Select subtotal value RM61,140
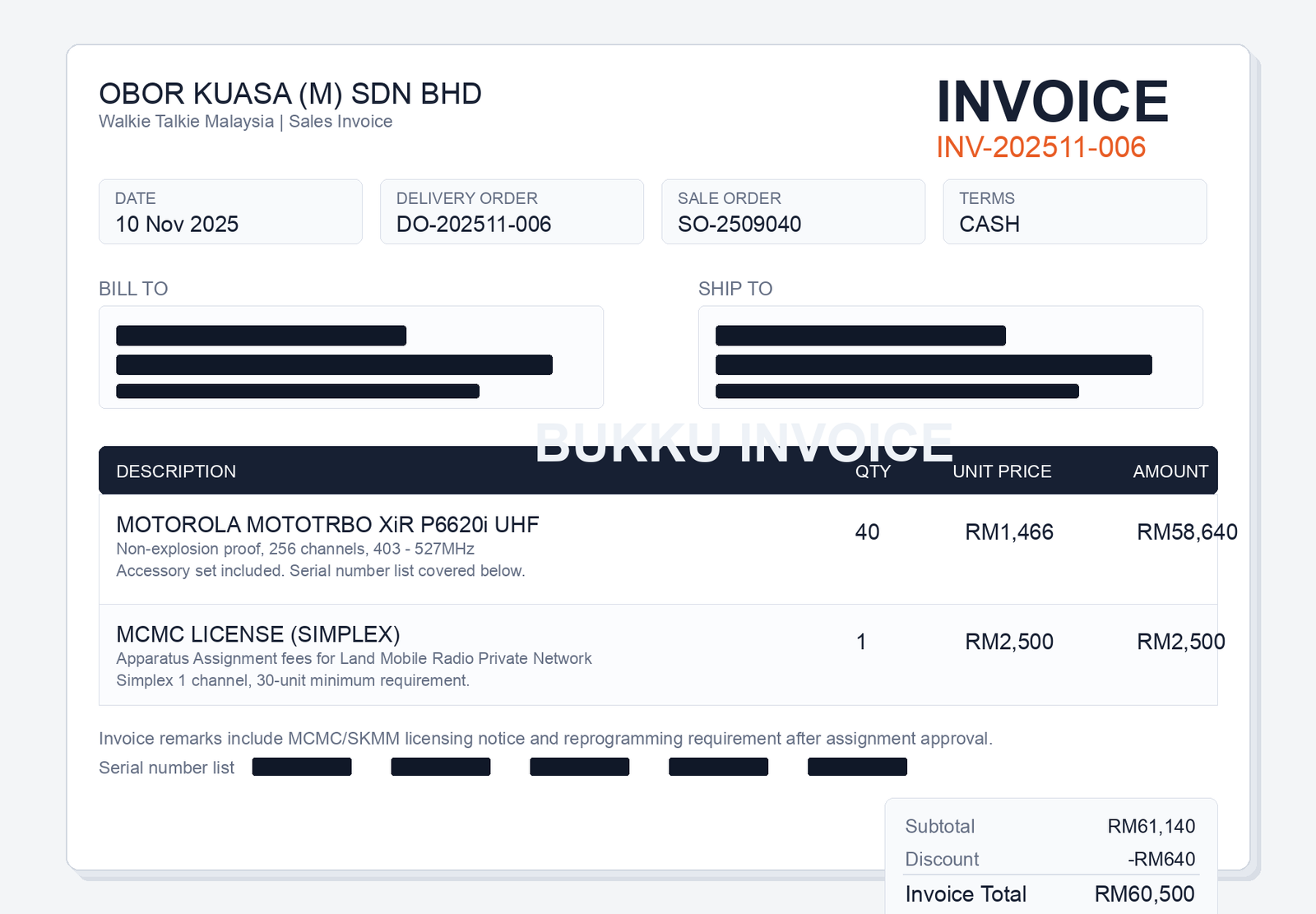 point(1151,827)
